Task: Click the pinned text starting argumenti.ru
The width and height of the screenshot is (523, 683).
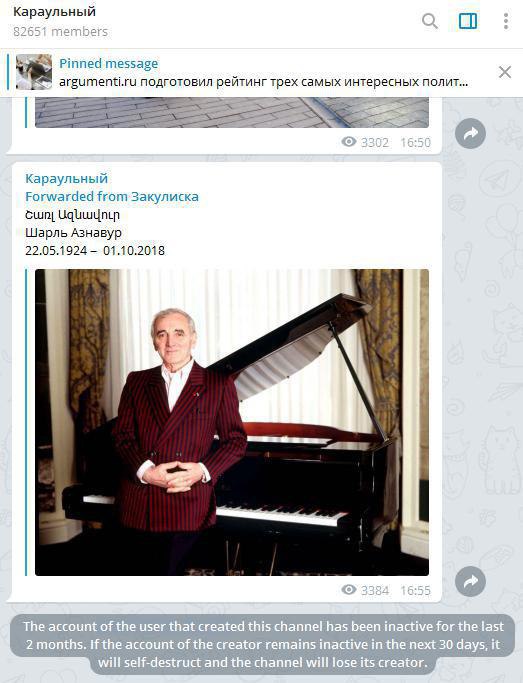Action: pyautogui.click(x=263, y=82)
